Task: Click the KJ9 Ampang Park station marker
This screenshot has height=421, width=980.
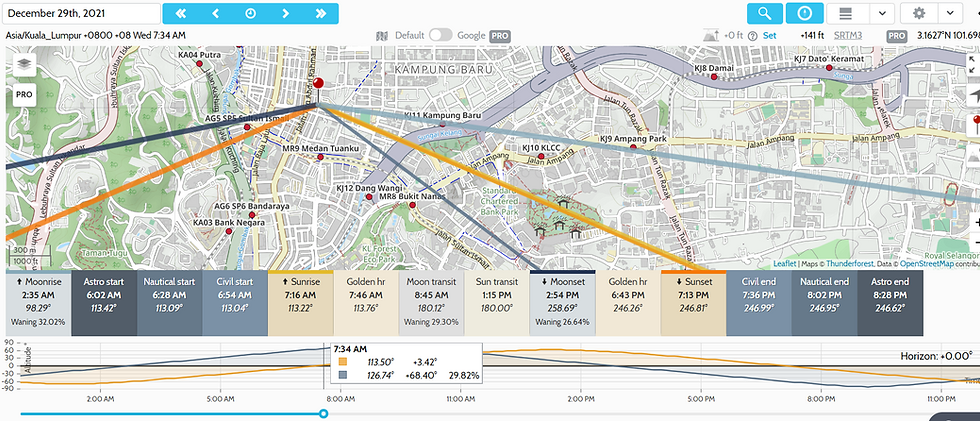Action: [633, 147]
